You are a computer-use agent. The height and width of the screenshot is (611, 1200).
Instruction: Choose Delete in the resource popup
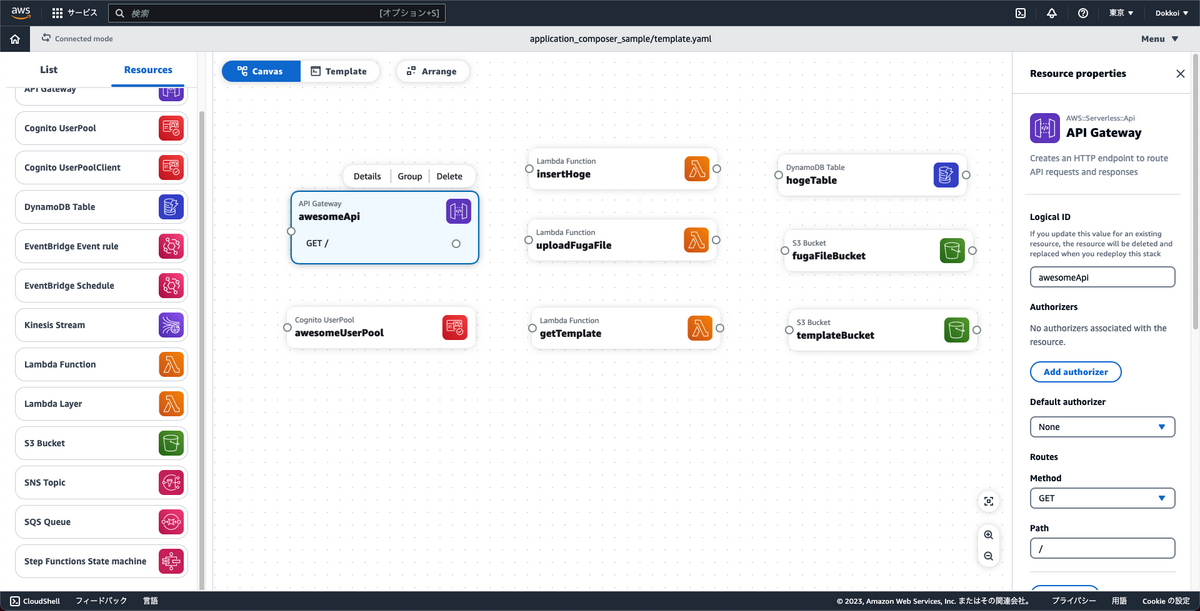pos(450,176)
